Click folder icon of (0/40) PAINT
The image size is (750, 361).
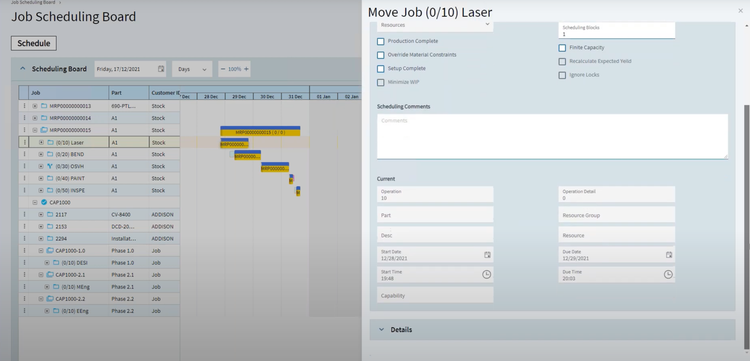[x=50, y=178]
